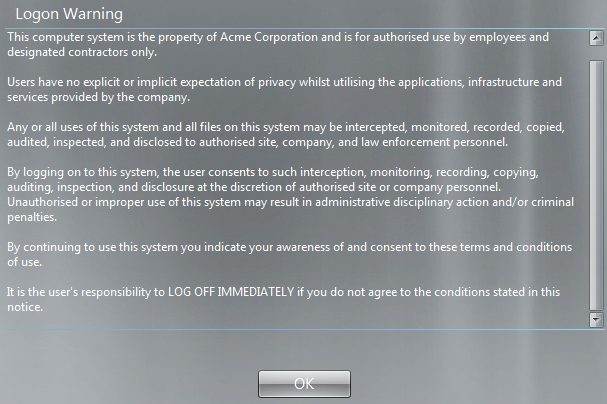The height and width of the screenshot is (404, 607).
Task: Click the line starting 'audited, inspected, and disclosed'
Action: pos(257,142)
